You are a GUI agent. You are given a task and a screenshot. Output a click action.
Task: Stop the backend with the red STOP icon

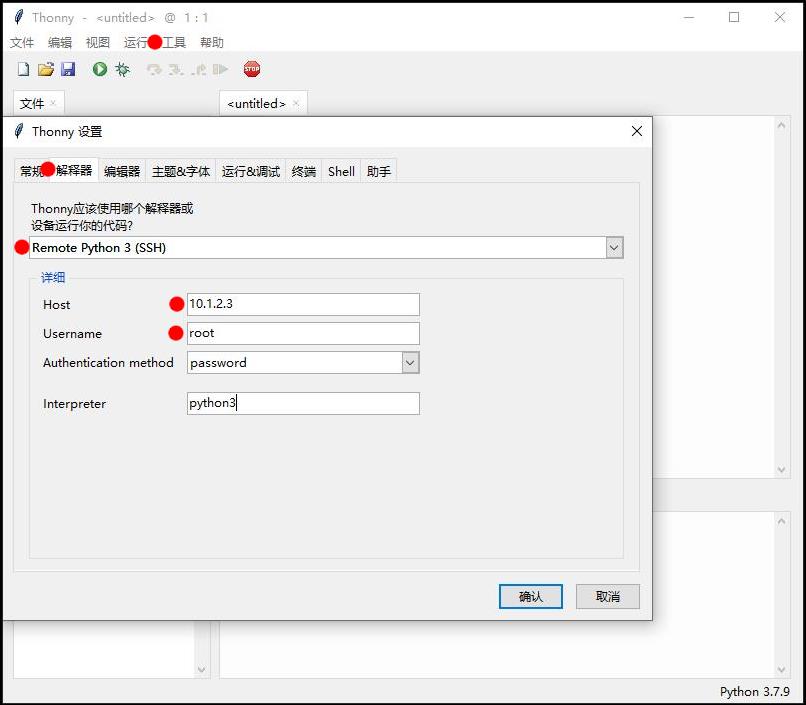pos(252,69)
